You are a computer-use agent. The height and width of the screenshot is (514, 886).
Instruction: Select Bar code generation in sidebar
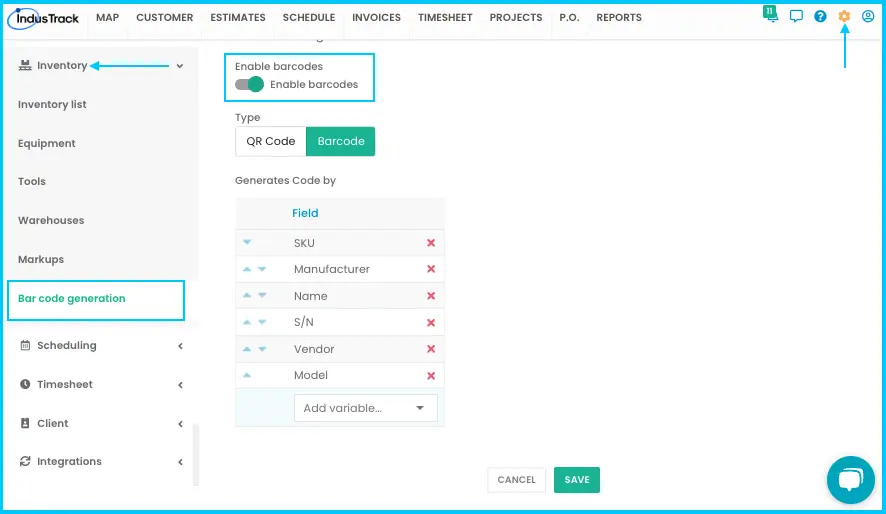pyautogui.click(x=72, y=298)
